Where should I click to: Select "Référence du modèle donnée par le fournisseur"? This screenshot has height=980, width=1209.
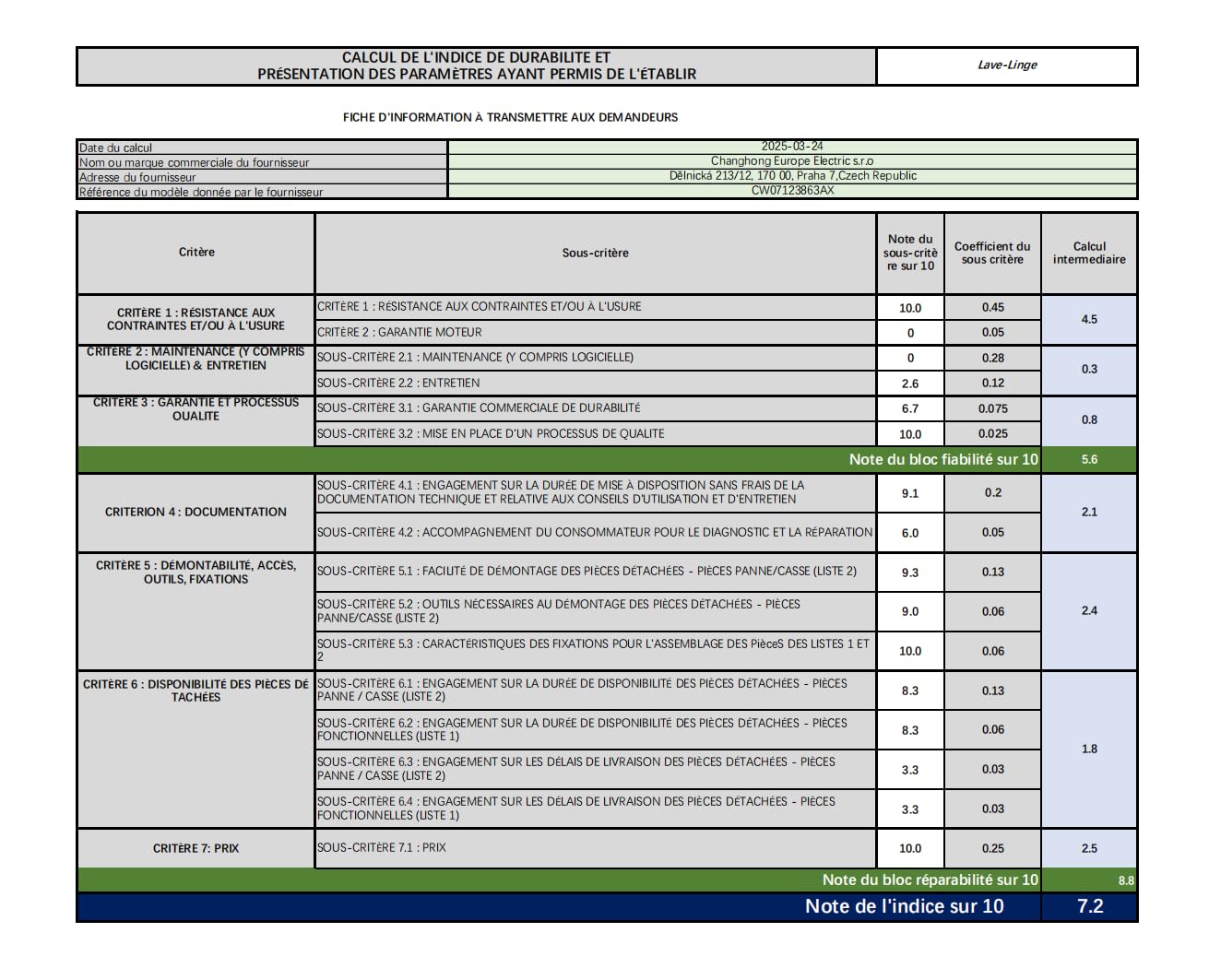click(201, 192)
